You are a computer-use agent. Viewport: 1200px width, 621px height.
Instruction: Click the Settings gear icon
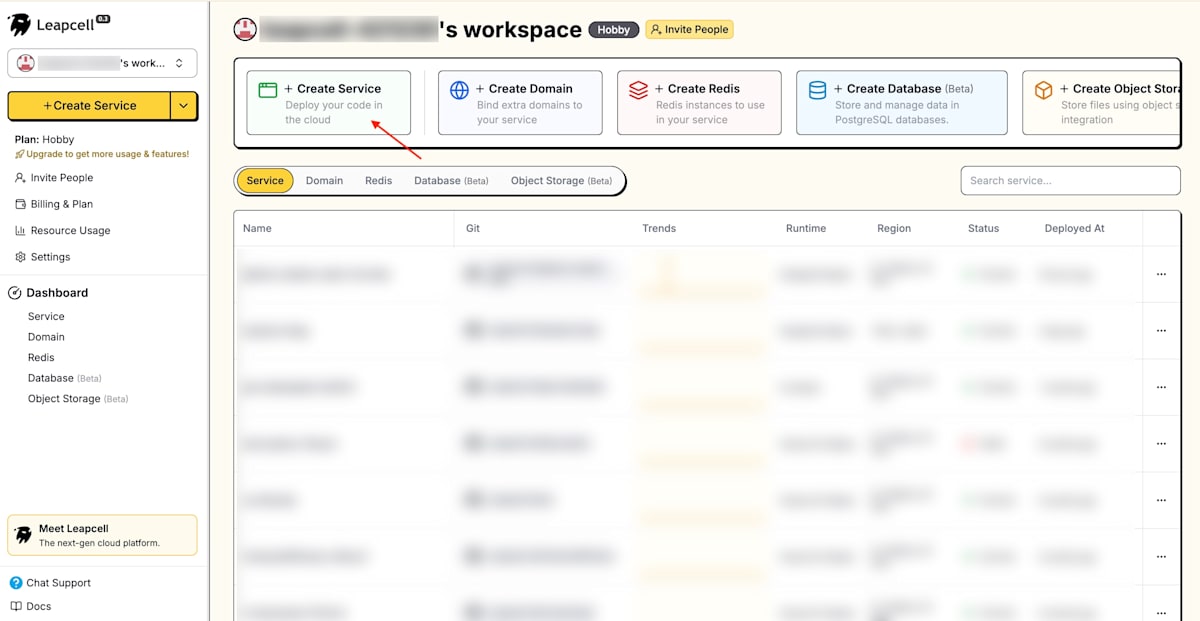[x=20, y=257]
